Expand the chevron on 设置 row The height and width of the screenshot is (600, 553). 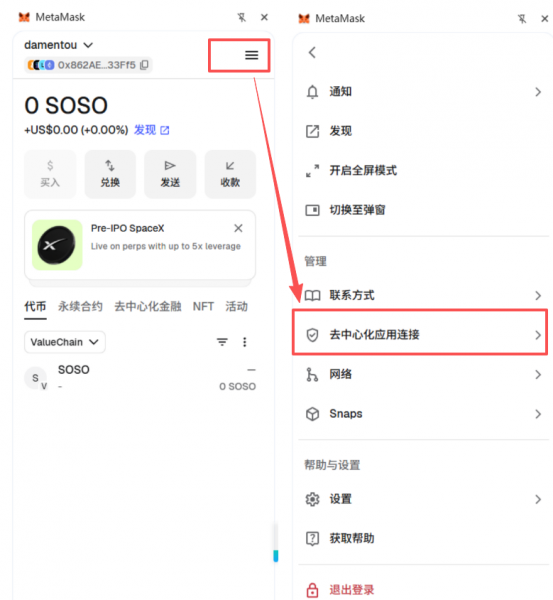click(x=538, y=499)
